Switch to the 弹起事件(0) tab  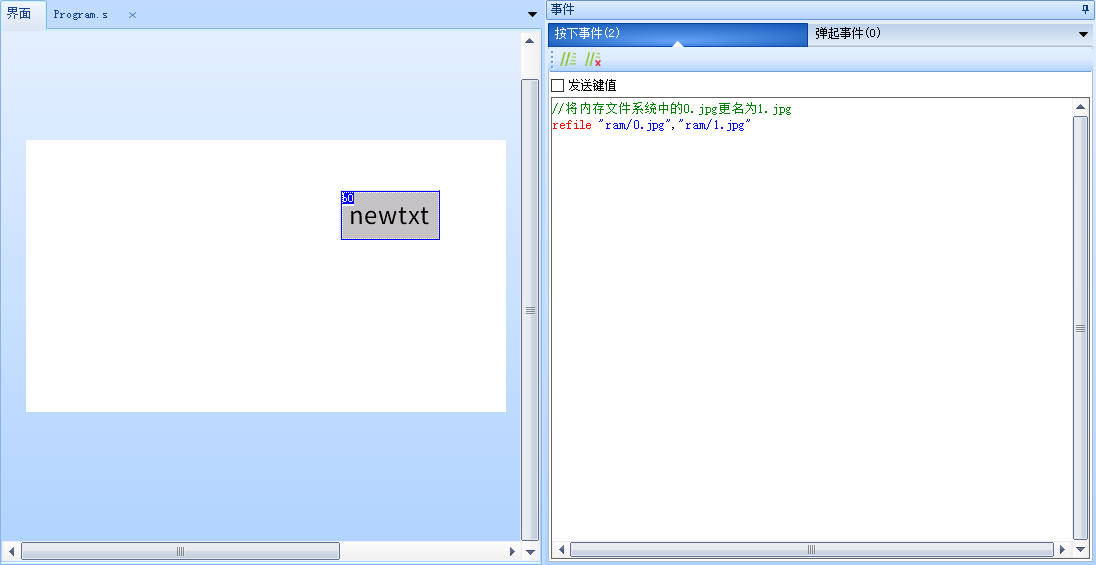[x=848, y=34]
